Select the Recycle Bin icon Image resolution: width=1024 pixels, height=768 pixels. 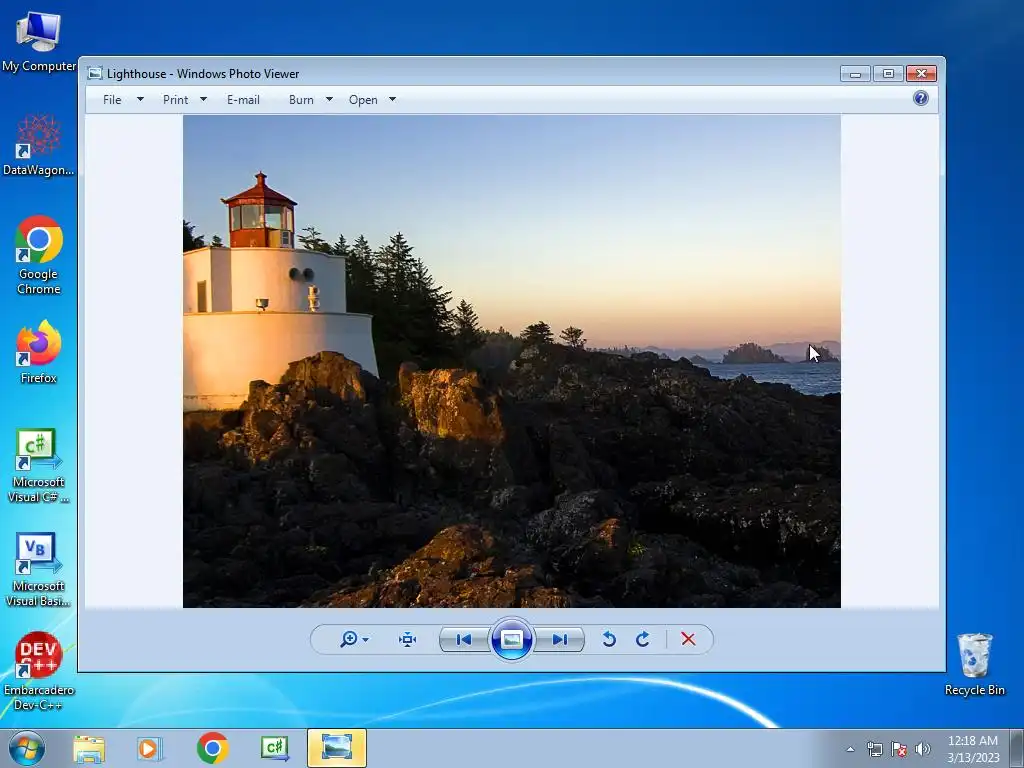point(974,664)
